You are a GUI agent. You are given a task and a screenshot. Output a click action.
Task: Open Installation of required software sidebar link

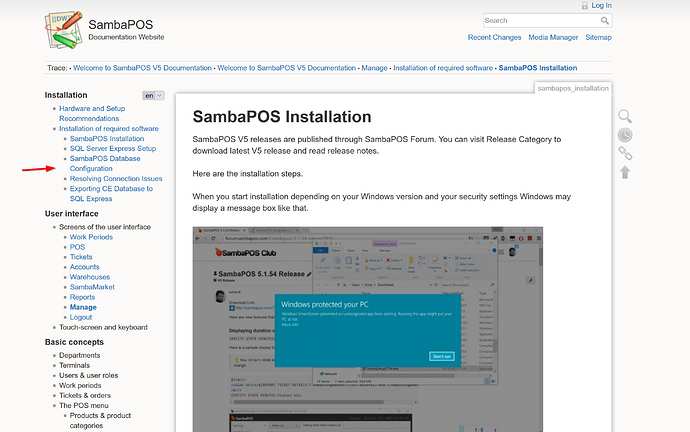coord(109,128)
